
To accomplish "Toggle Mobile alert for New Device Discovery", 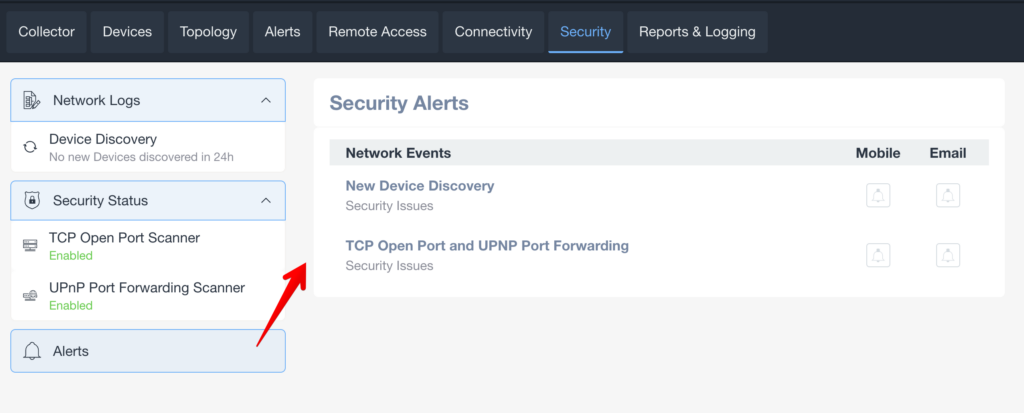I will 878,195.
